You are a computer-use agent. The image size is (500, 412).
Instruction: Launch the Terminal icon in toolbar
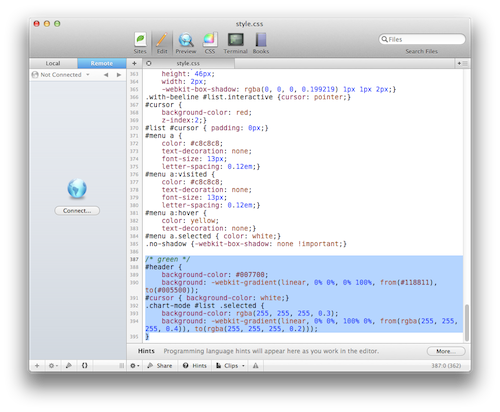point(235,40)
